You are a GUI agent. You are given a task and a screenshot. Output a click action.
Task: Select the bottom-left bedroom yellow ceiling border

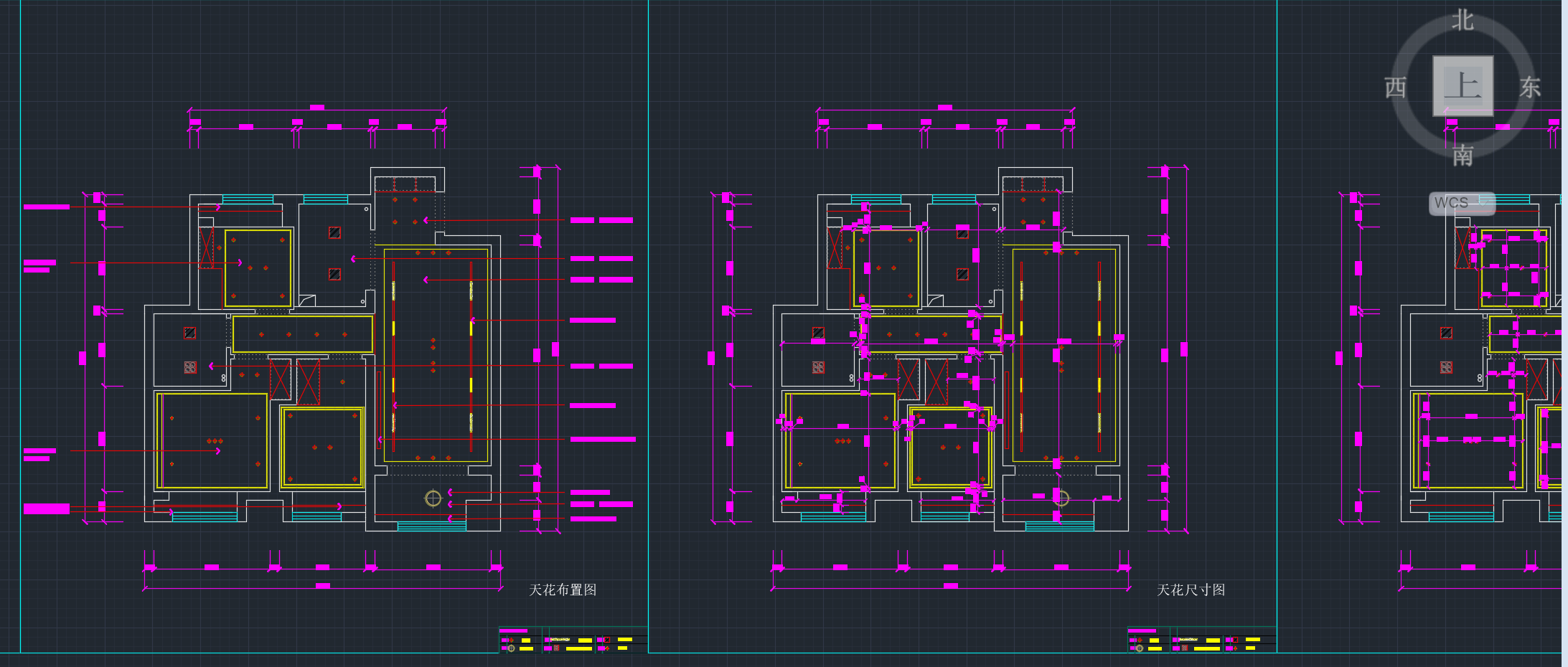click(x=158, y=440)
